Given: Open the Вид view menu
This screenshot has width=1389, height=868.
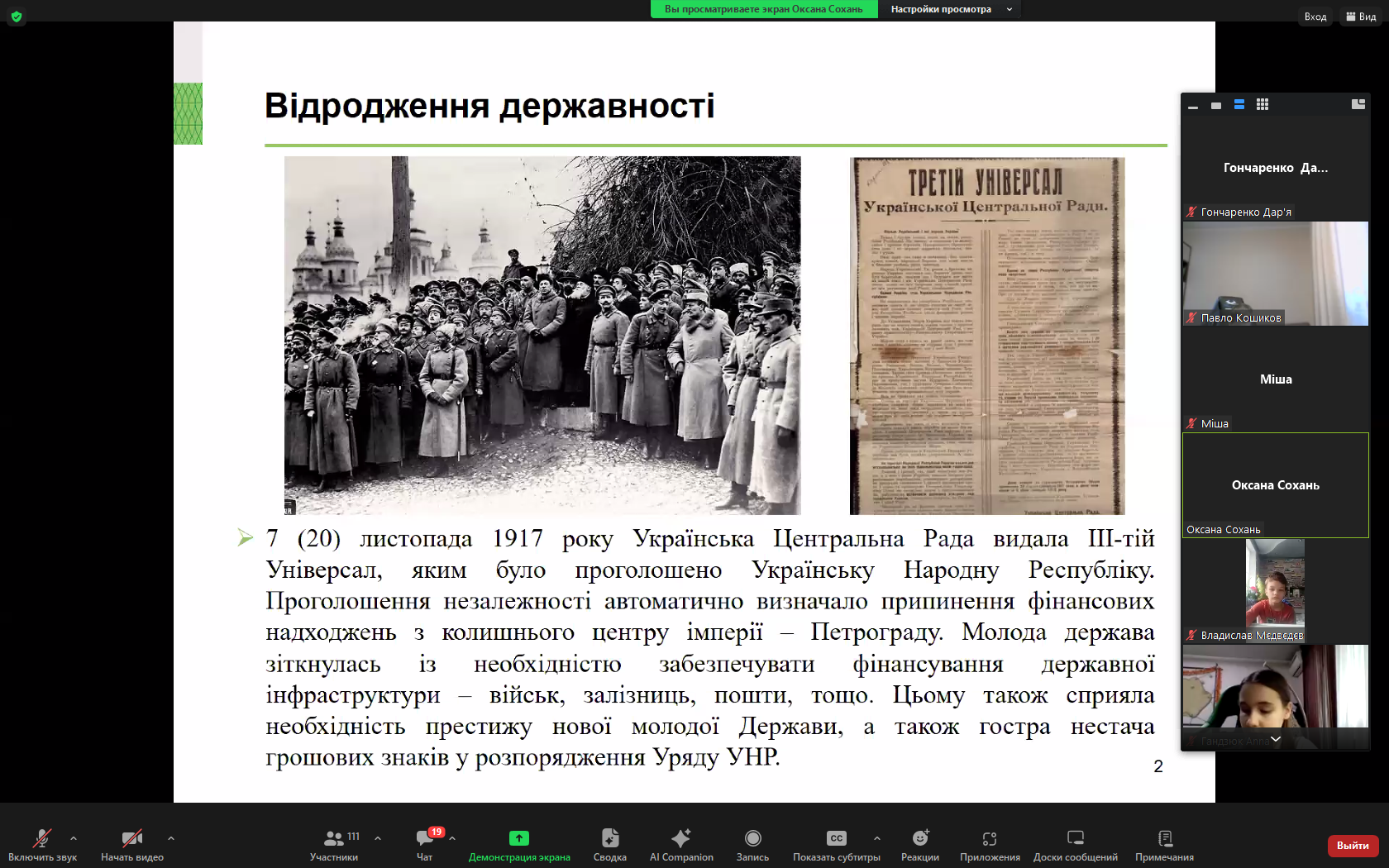Looking at the screenshot, I should [1361, 17].
